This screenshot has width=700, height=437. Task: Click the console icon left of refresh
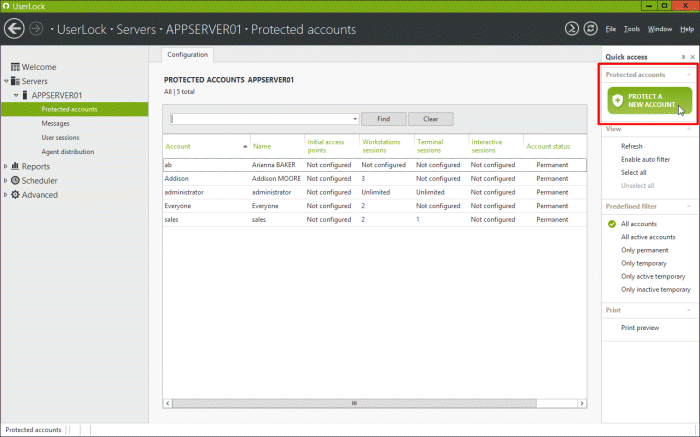pyautogui.click(x=571, y=29)
